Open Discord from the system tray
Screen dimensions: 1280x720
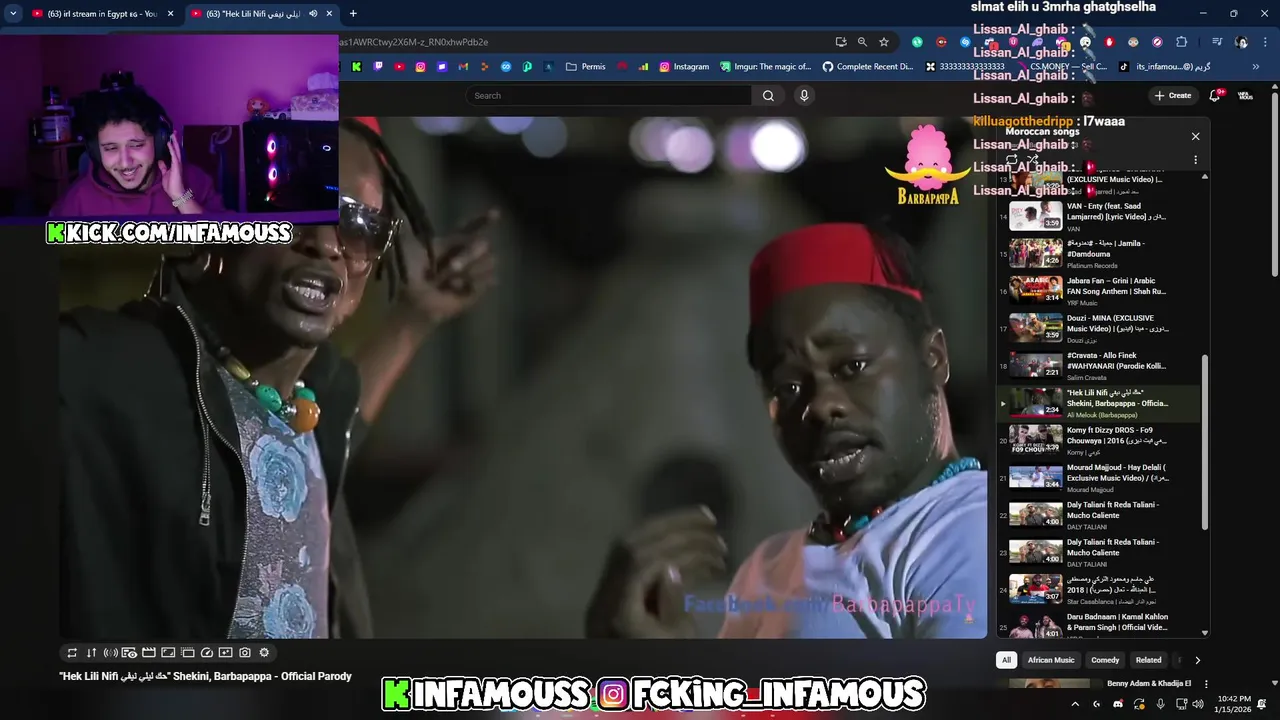click(x=1118, y=704)
